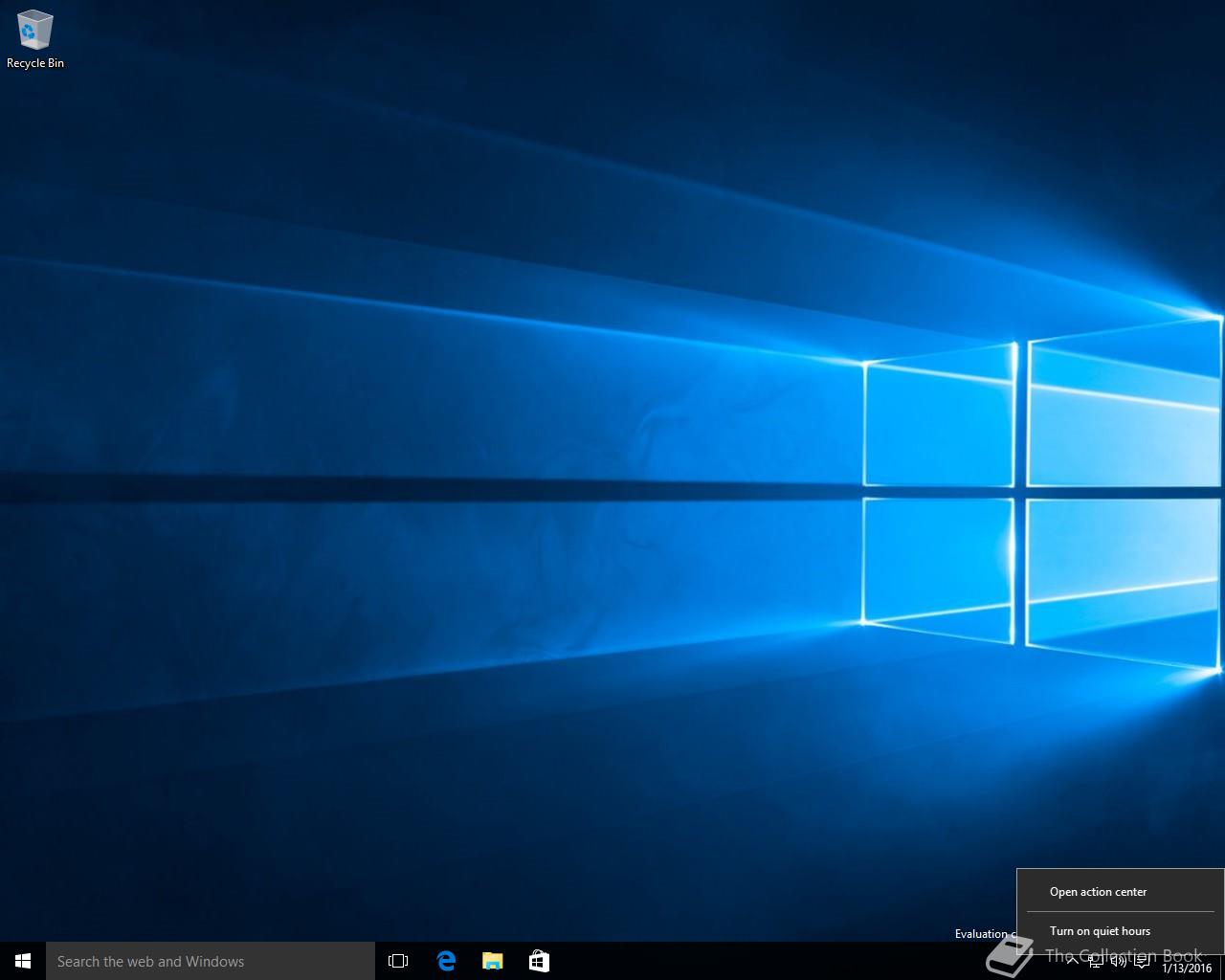Launch Microsoft Edge from the taskbar
Image resolution: width=1225 pixels, height=980 pixels.
tap(446, 961)
